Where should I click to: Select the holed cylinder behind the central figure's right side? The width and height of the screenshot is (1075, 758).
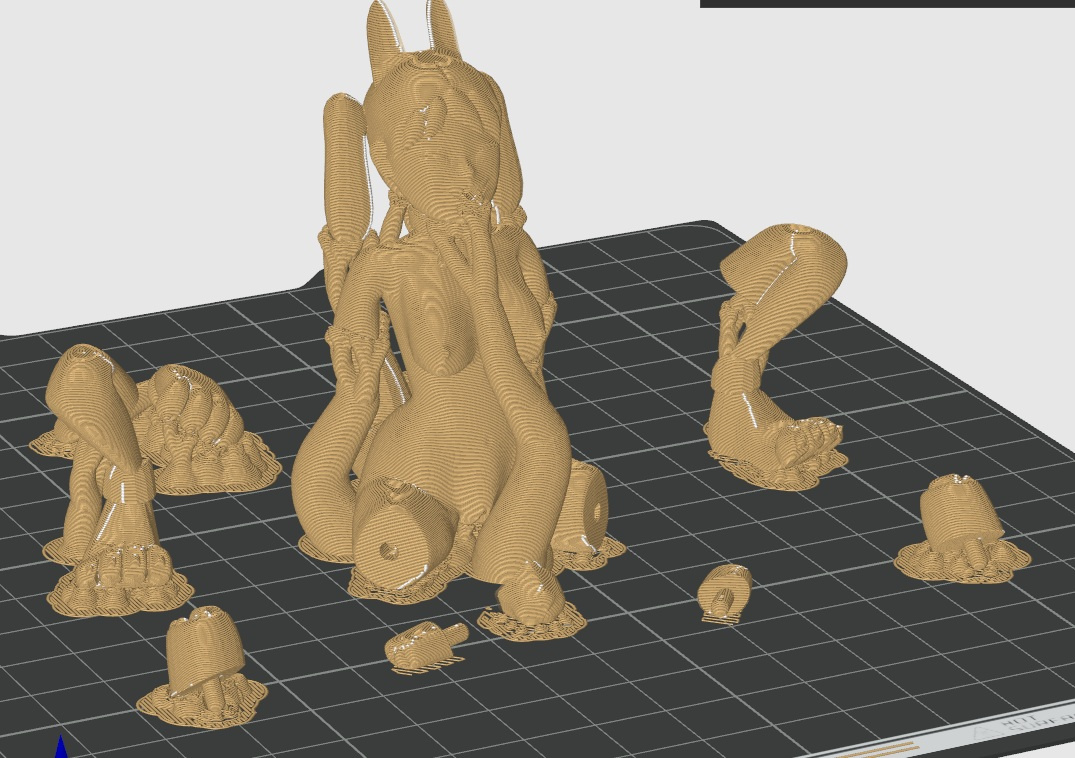(x=586, y=514)
